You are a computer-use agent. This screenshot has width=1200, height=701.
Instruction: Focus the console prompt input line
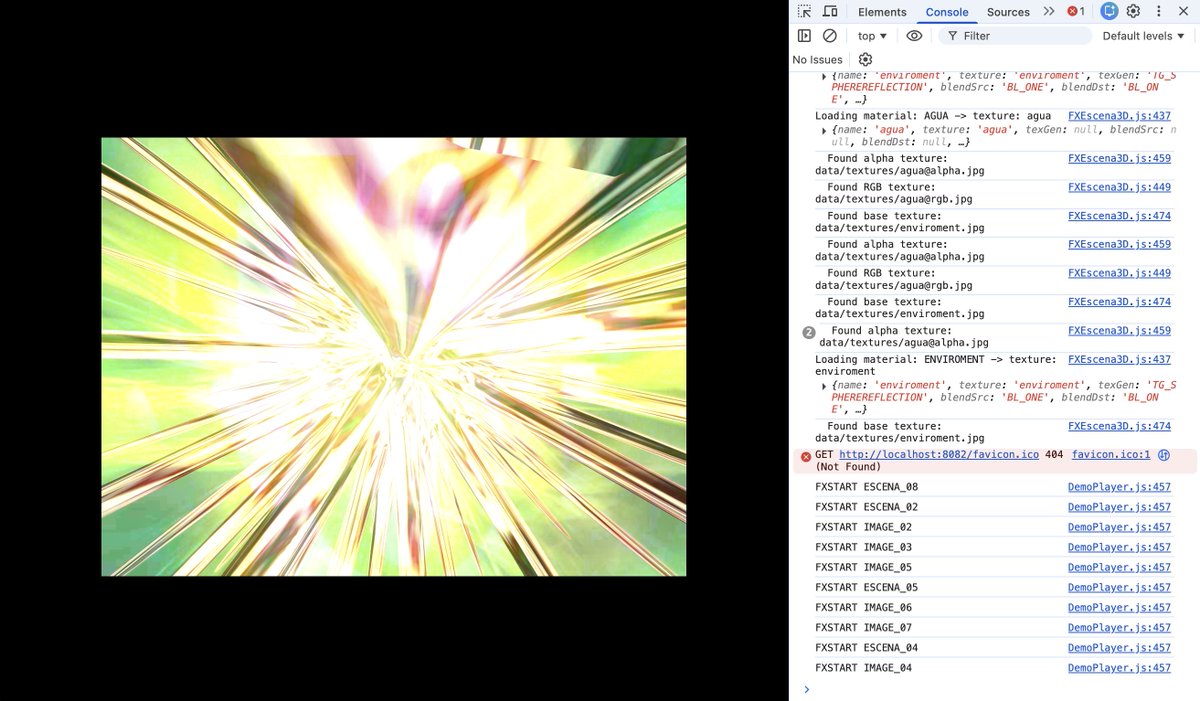1000,689
